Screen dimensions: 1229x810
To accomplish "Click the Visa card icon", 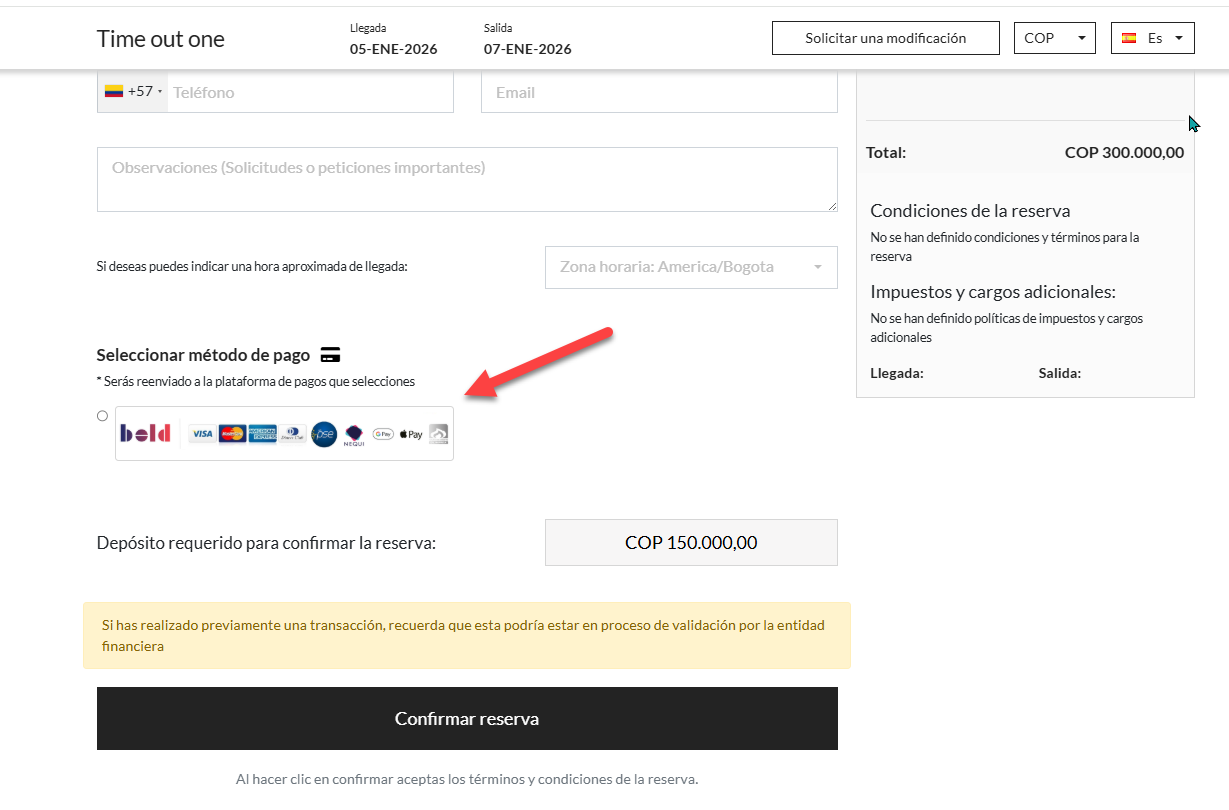I will coord(202,434).
